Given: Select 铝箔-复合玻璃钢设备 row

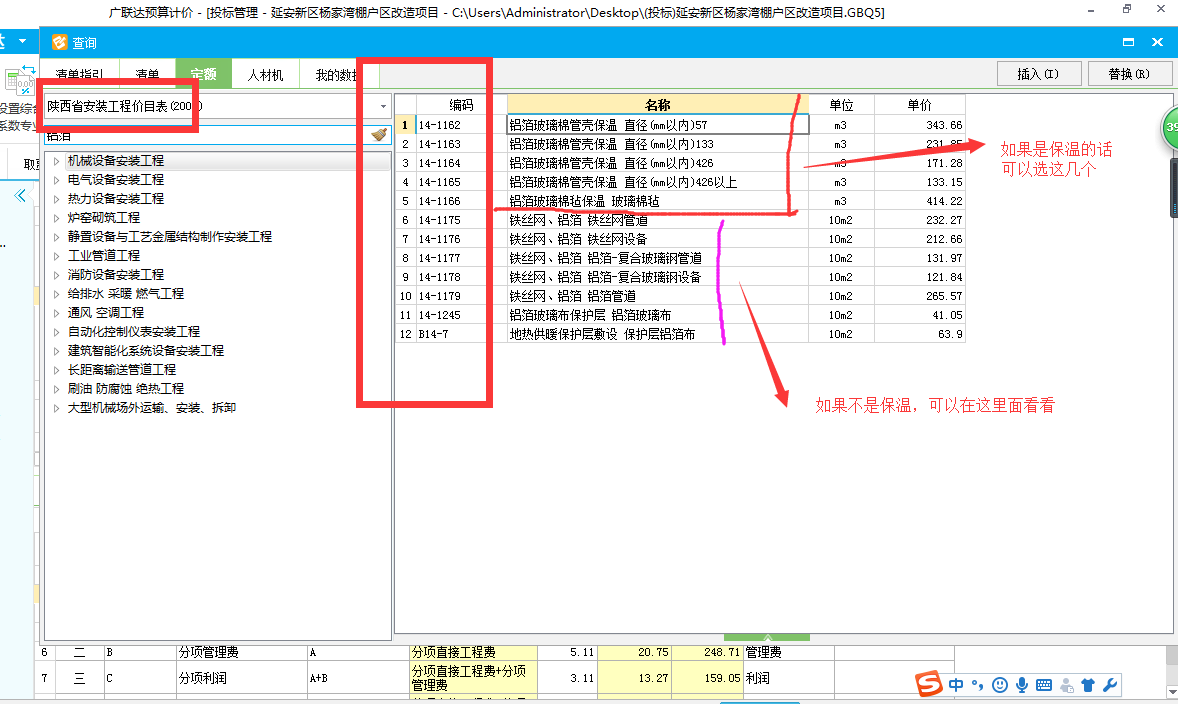Looking at the screenshot, I should pos(680,277).
